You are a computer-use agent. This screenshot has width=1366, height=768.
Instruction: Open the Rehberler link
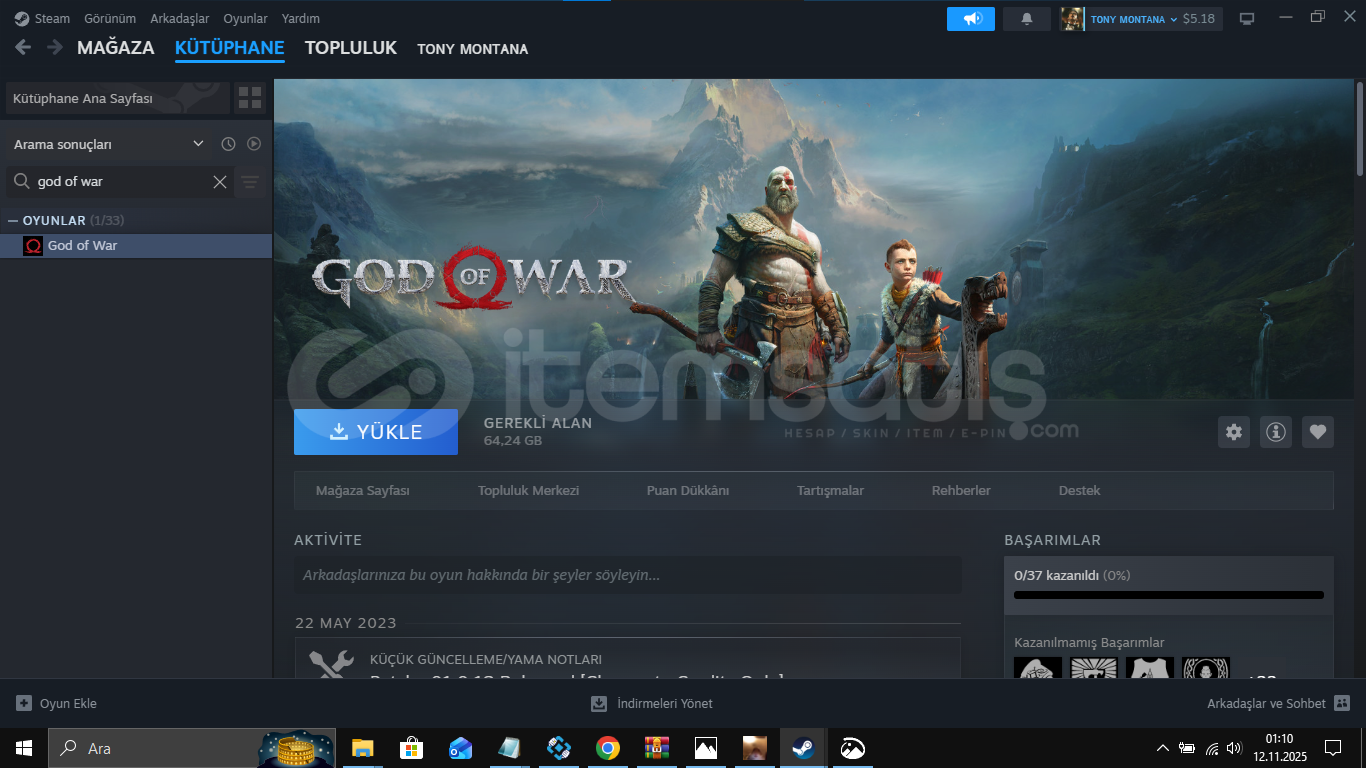pyautogui.click(x=961, y=491)
